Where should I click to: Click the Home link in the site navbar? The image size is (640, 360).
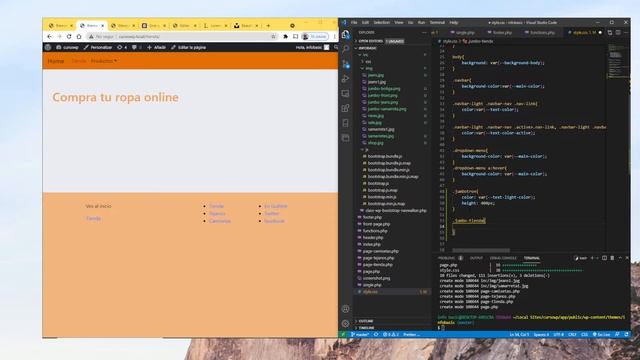tap(56, 61)
